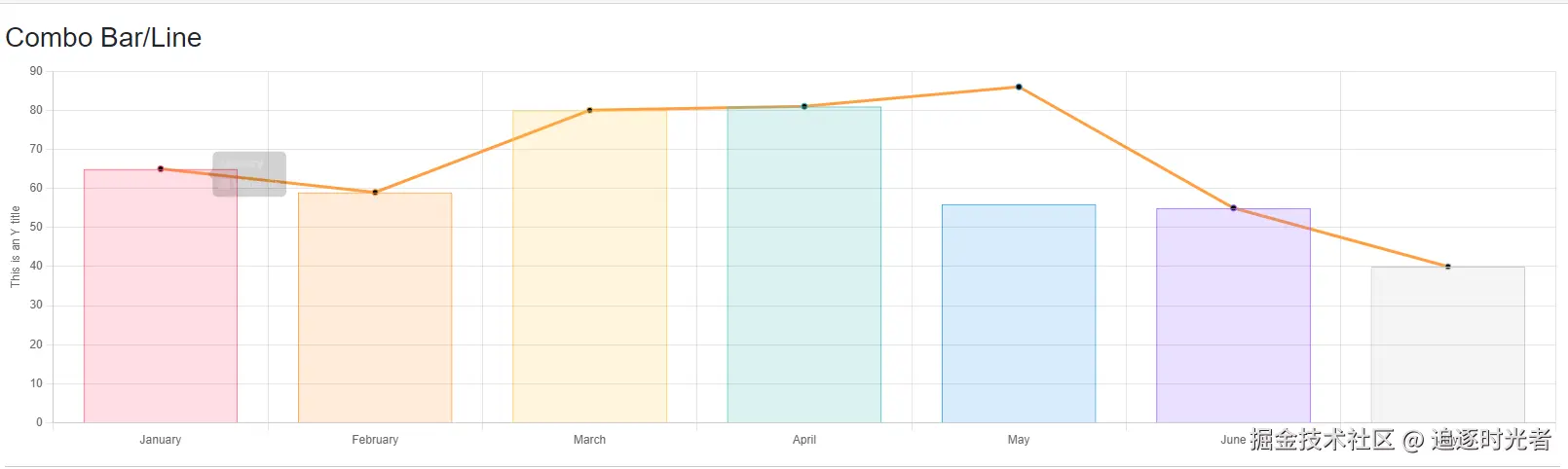Select the orange February bar
Image resolution: width=1568 pixels, height=469 pixels.
pyautogui.click(x=375, y=311)
